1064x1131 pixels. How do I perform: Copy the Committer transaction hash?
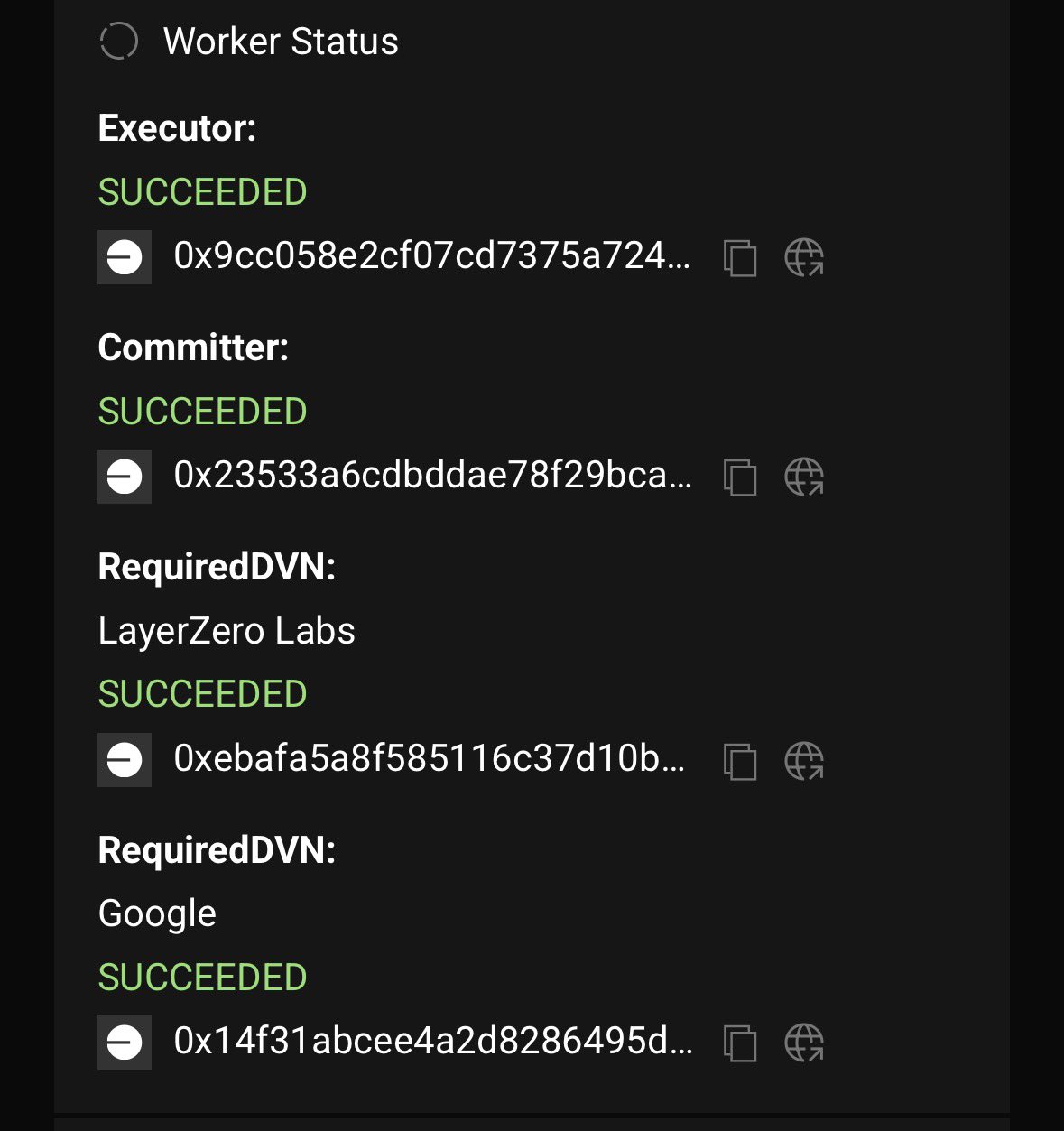pos(740,477)
